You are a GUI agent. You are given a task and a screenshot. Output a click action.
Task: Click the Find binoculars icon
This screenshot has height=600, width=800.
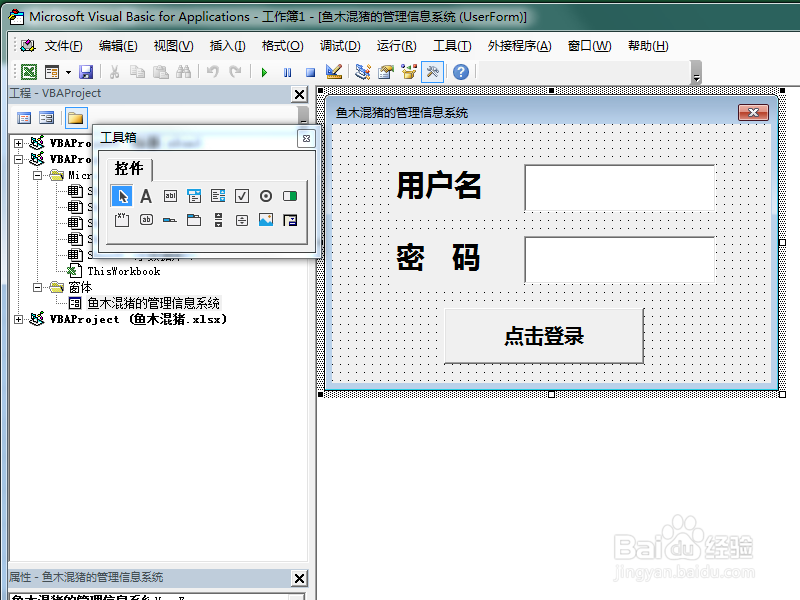point(183,72)
